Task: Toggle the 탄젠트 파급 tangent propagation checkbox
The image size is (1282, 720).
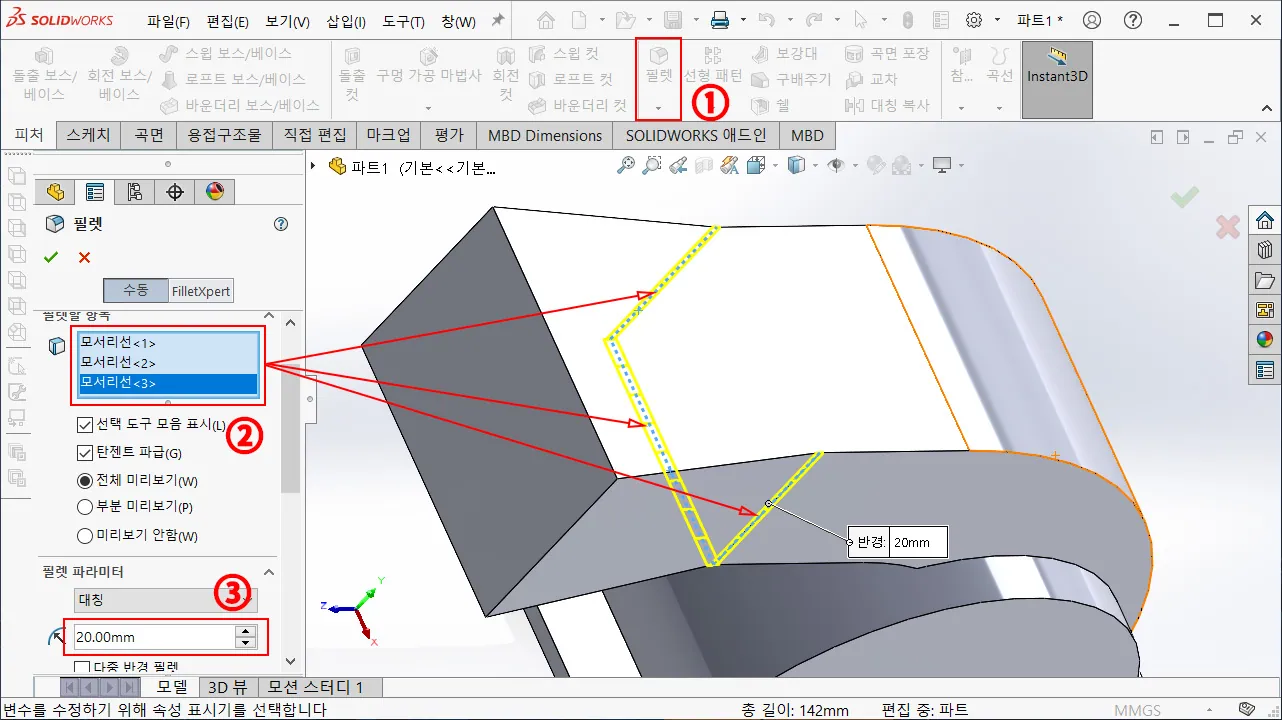Action: coord(85,452)
